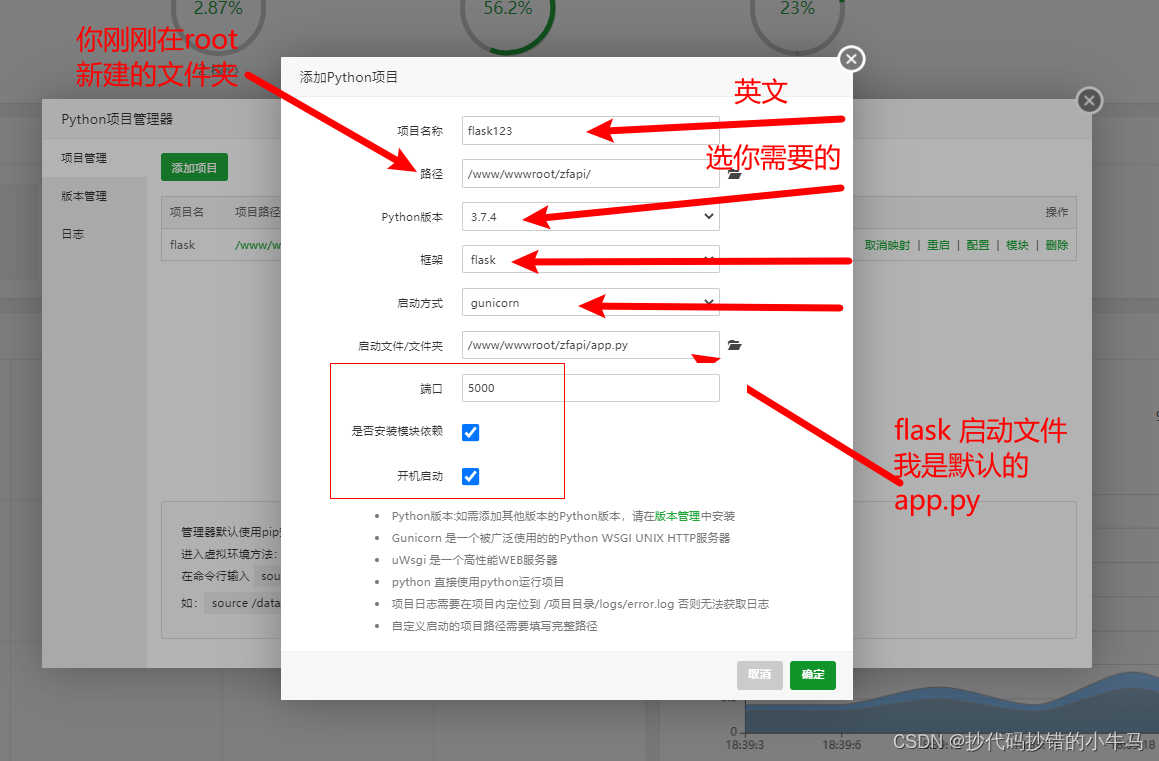Viewport: 1159px width, 761px height.
Task: Open the Python版本 dropdown showing 3.7.4
Action: point(591,216)
